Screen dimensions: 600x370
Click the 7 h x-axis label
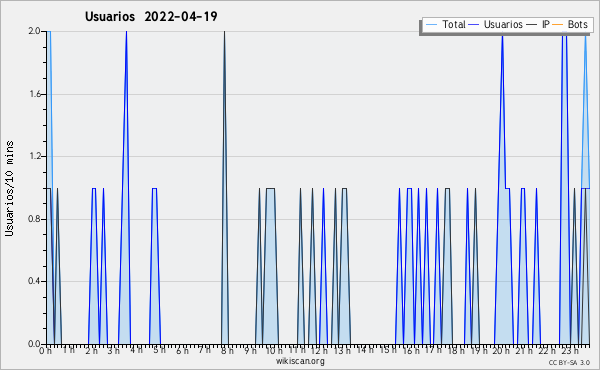(205, 350)
